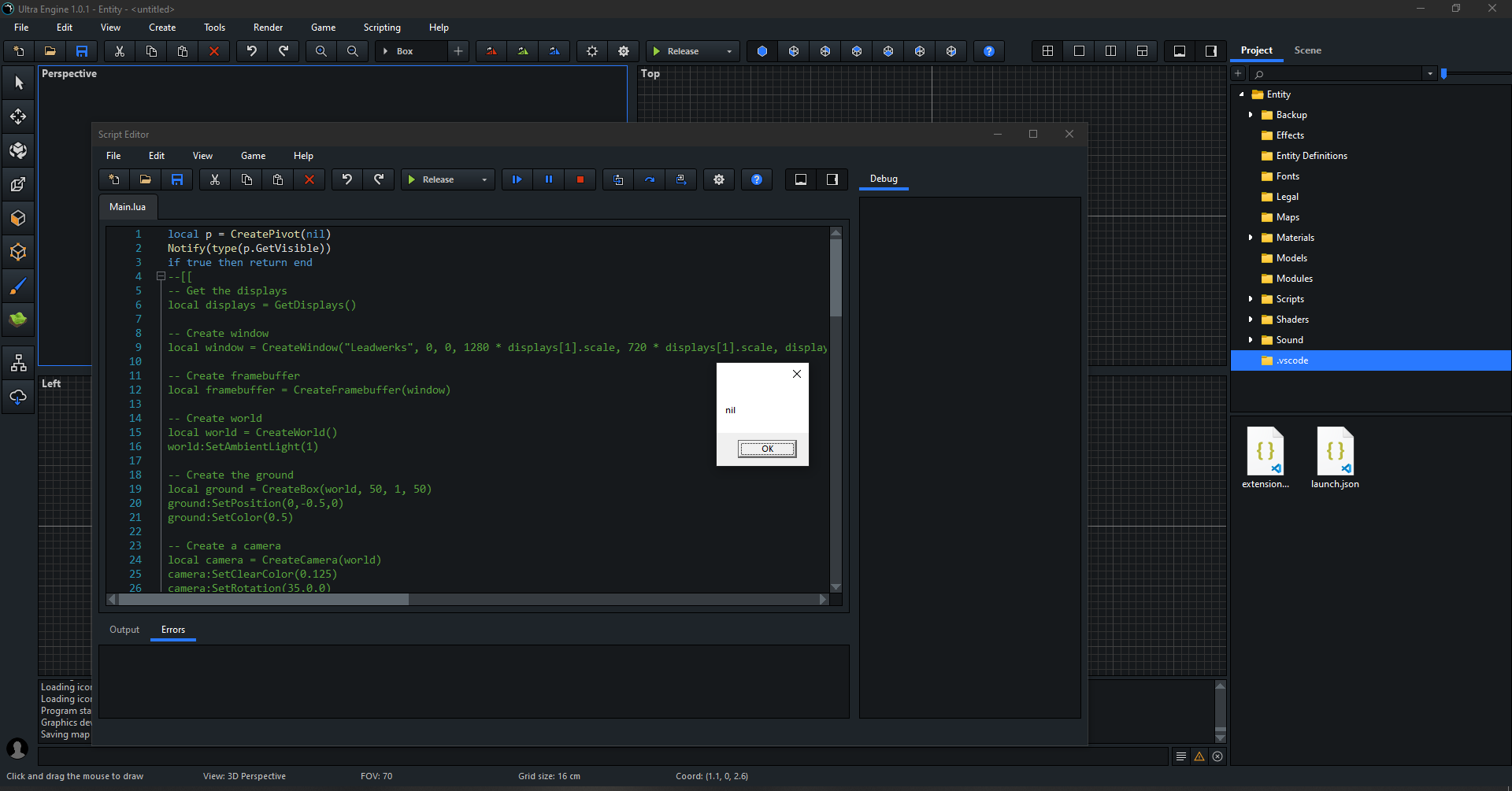The image size is (1512, 791).
Task: Click the Step Over debug icon
Action: 650,179
